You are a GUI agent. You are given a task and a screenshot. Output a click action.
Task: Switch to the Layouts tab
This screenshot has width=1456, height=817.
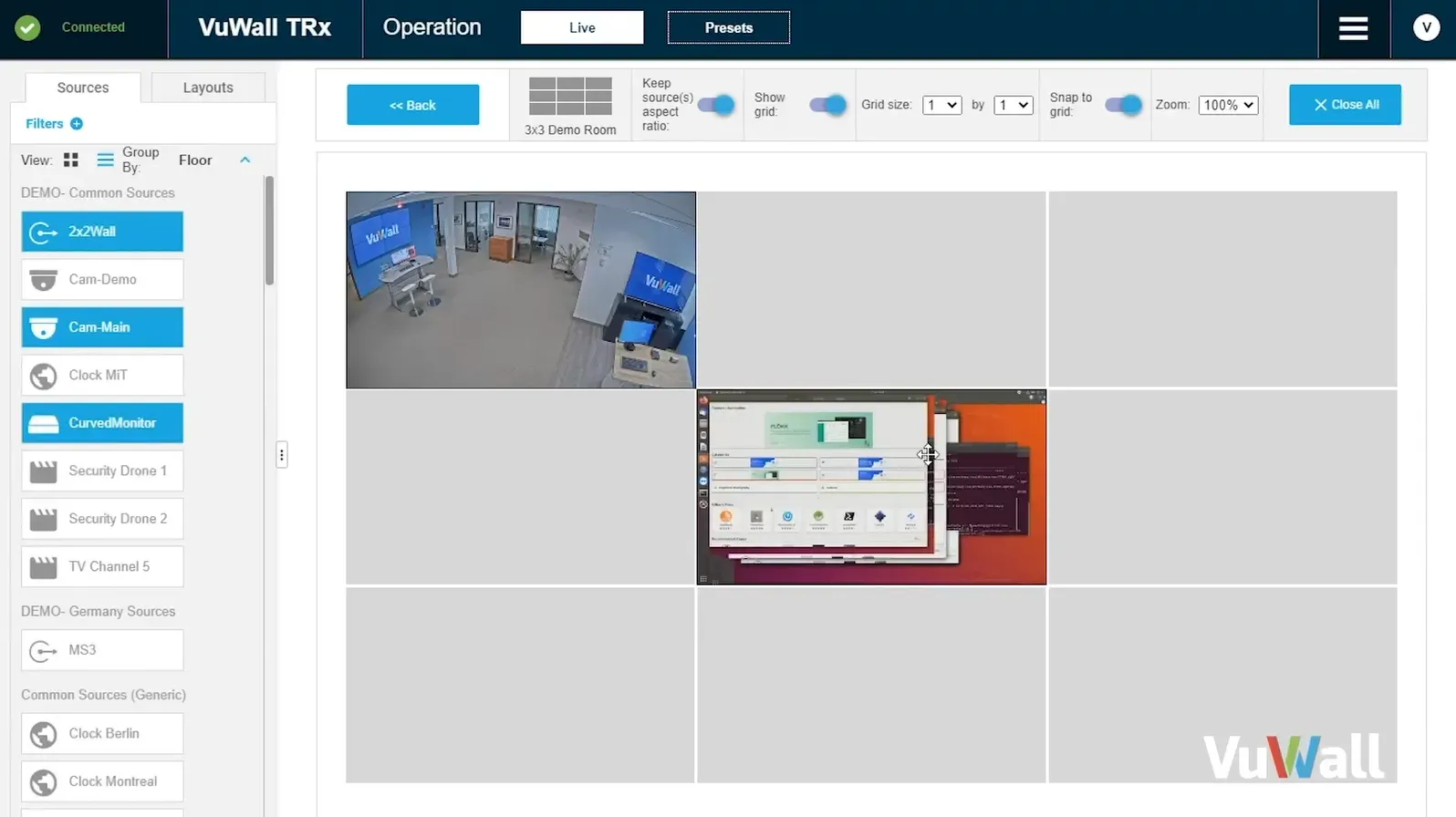[208, 88]
